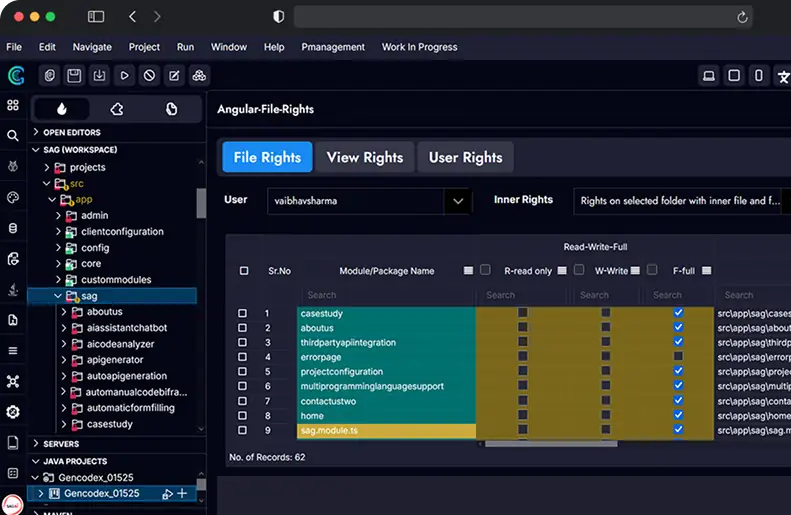Expand the OPEN EDITORS section
This screenshot has width=791, height=515.
[x=36, y=132]
